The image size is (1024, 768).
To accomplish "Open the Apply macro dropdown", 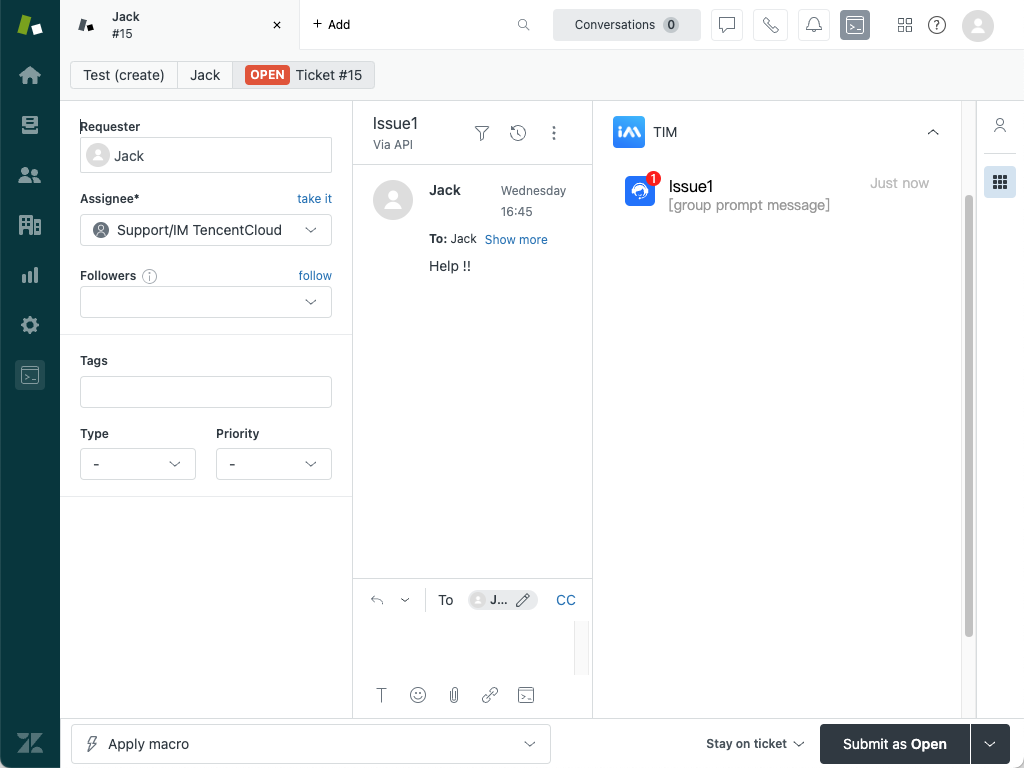I will [310, 744].
